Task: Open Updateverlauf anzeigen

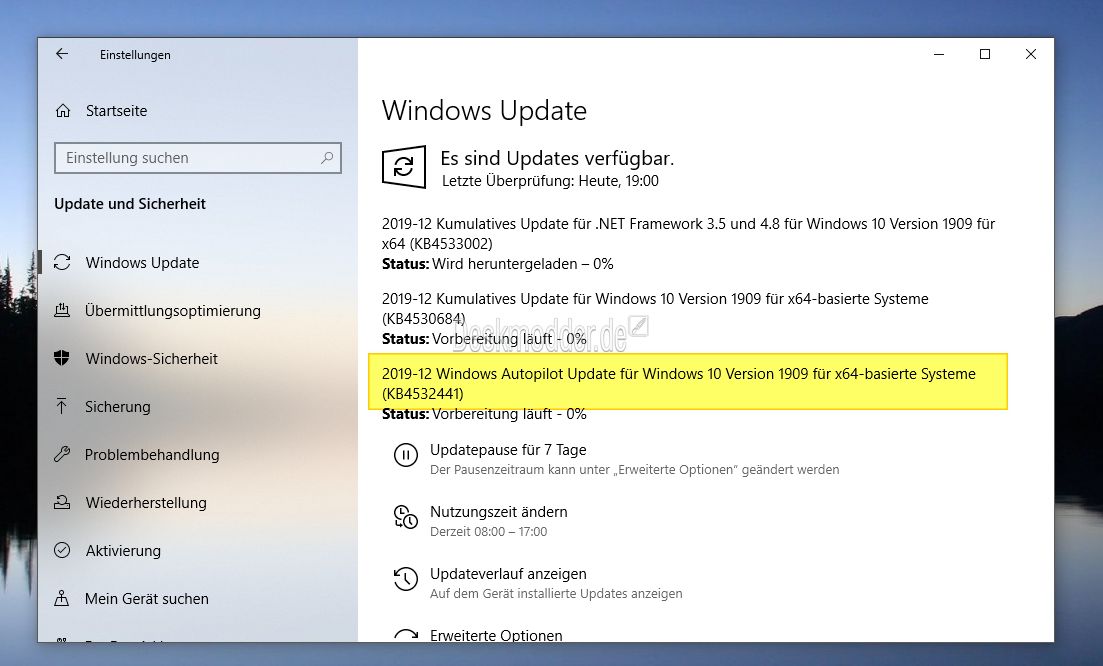Action: 508,574
